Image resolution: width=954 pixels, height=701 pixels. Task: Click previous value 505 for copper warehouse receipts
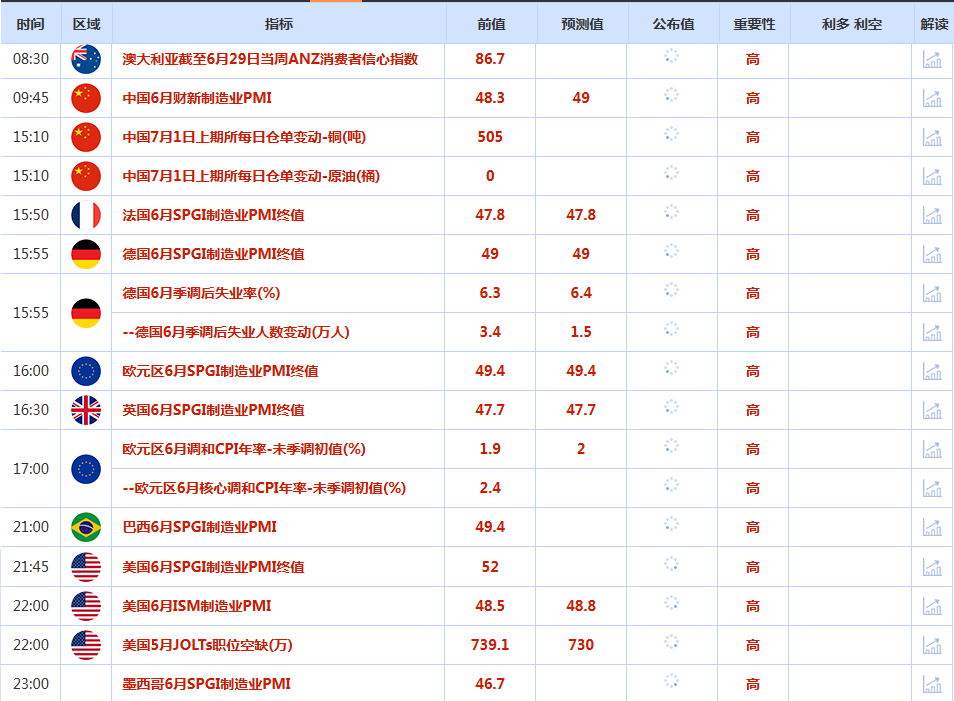click(x=490, y=137)
